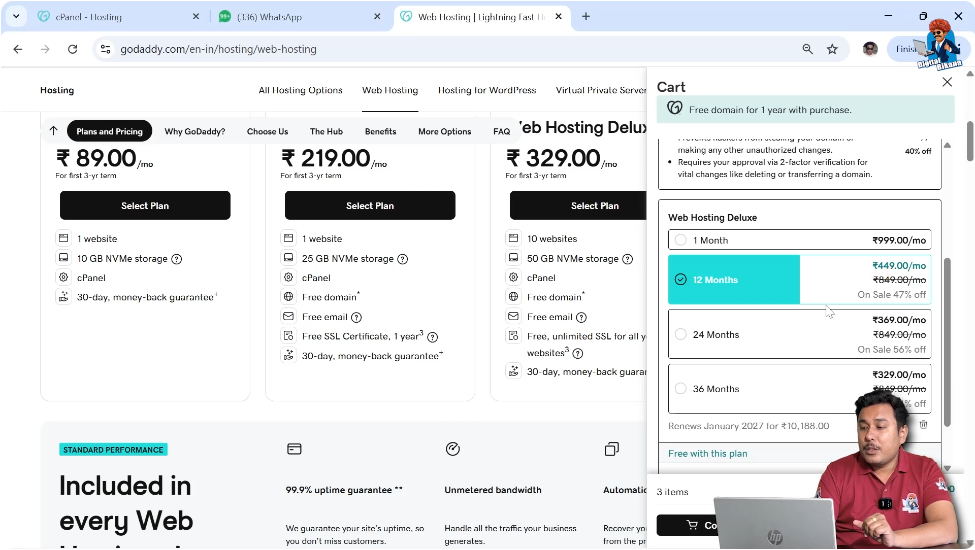This screenshot has height=550, width=975.
Task: Delete Web Hosting Deluxe with trash icon
Action: [x=923, y=424]
